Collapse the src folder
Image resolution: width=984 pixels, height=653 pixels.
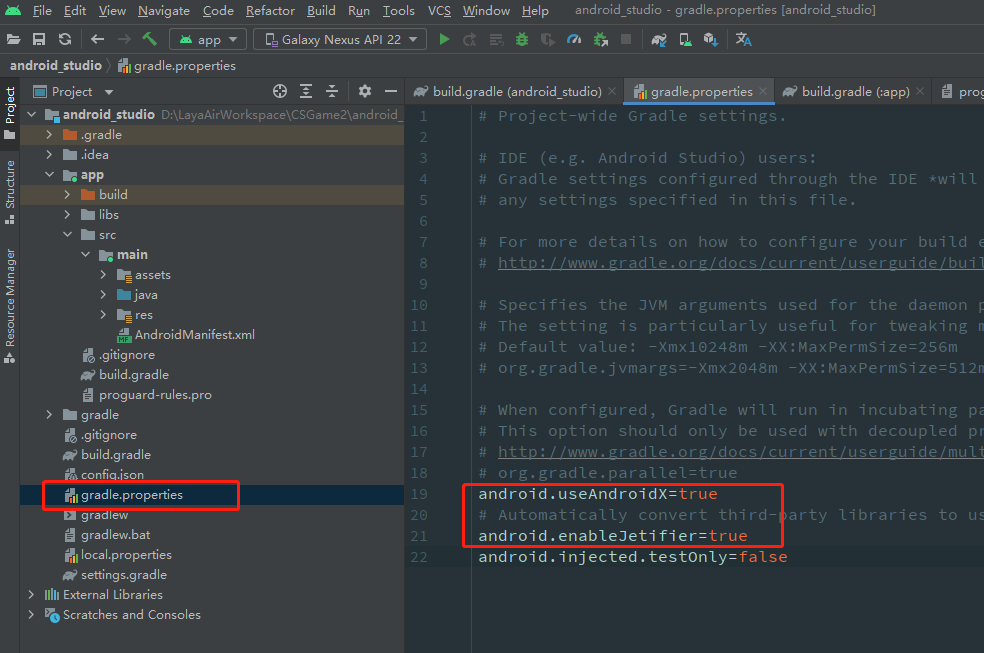pyautogui.click(x=67, y=235)
